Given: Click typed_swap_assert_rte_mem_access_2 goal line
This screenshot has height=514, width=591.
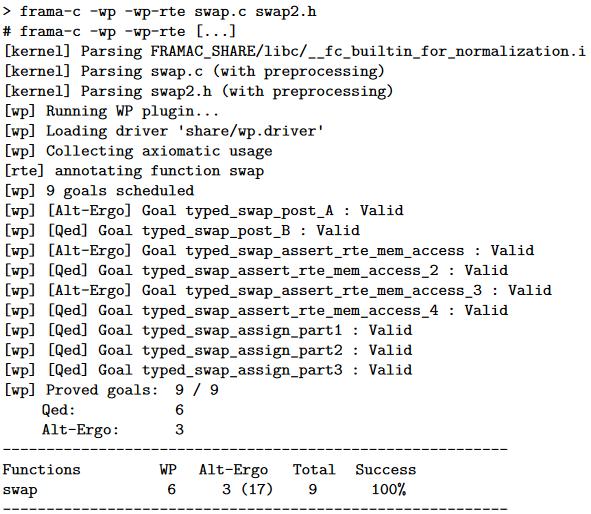Looking at the screenshot, I should (x=256, y=271).
